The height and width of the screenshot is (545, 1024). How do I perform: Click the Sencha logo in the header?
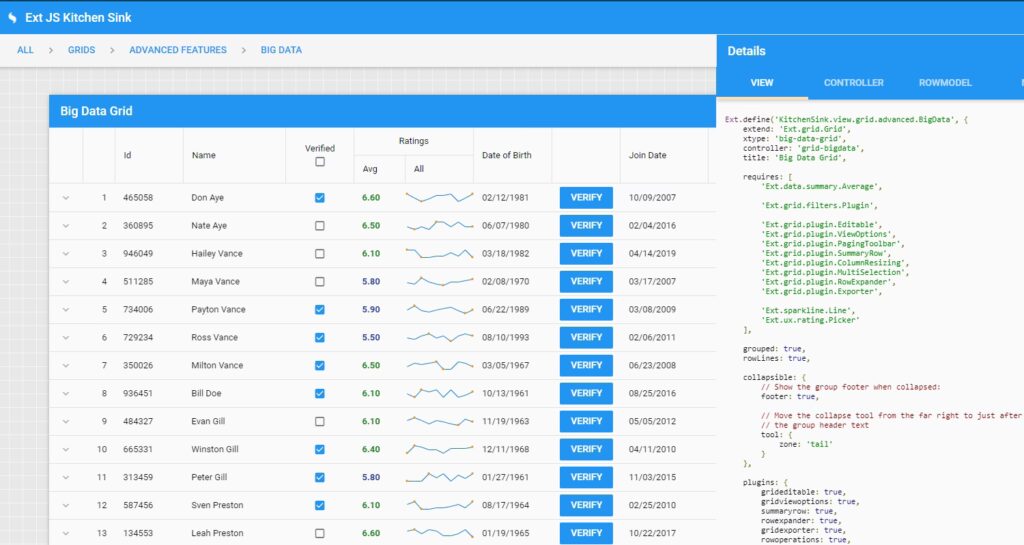(x=12, y=18)
